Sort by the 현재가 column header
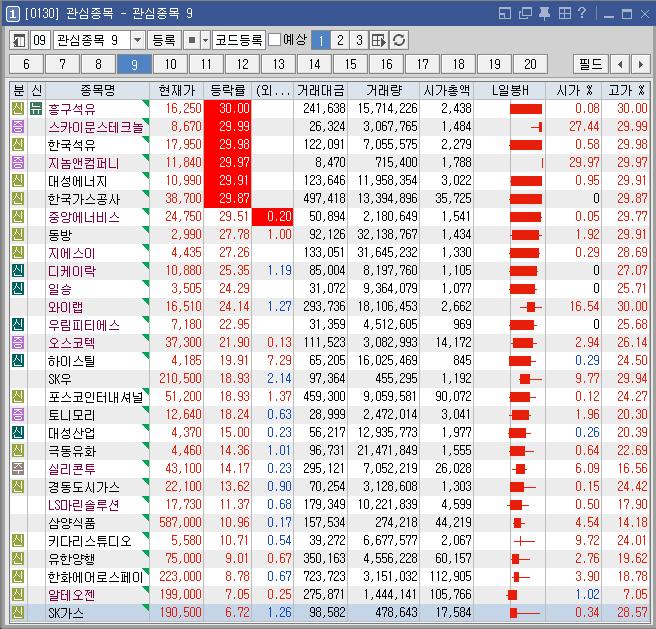 coord(177,90)
